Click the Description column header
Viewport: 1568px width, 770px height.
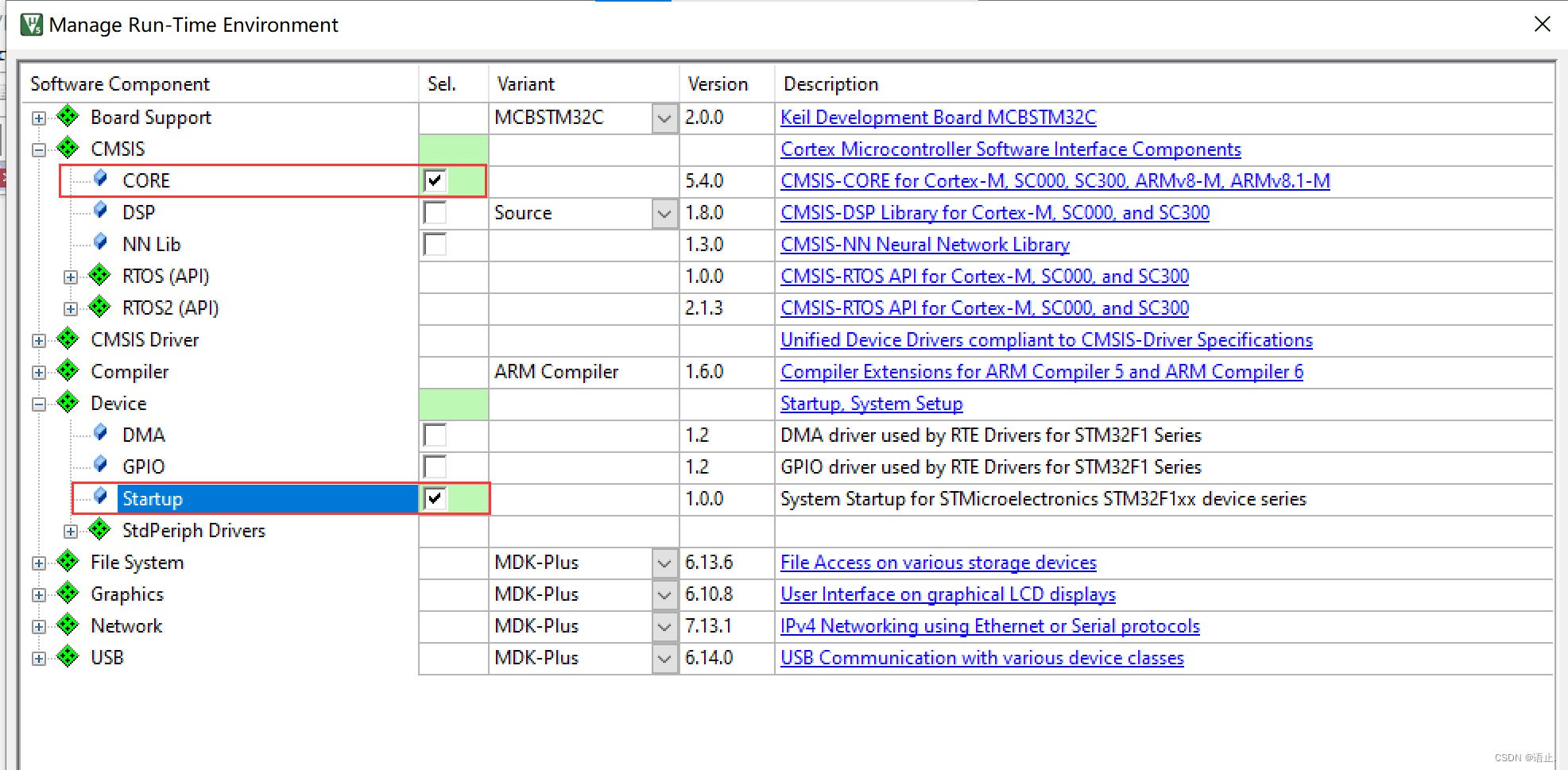point(1164,84)
